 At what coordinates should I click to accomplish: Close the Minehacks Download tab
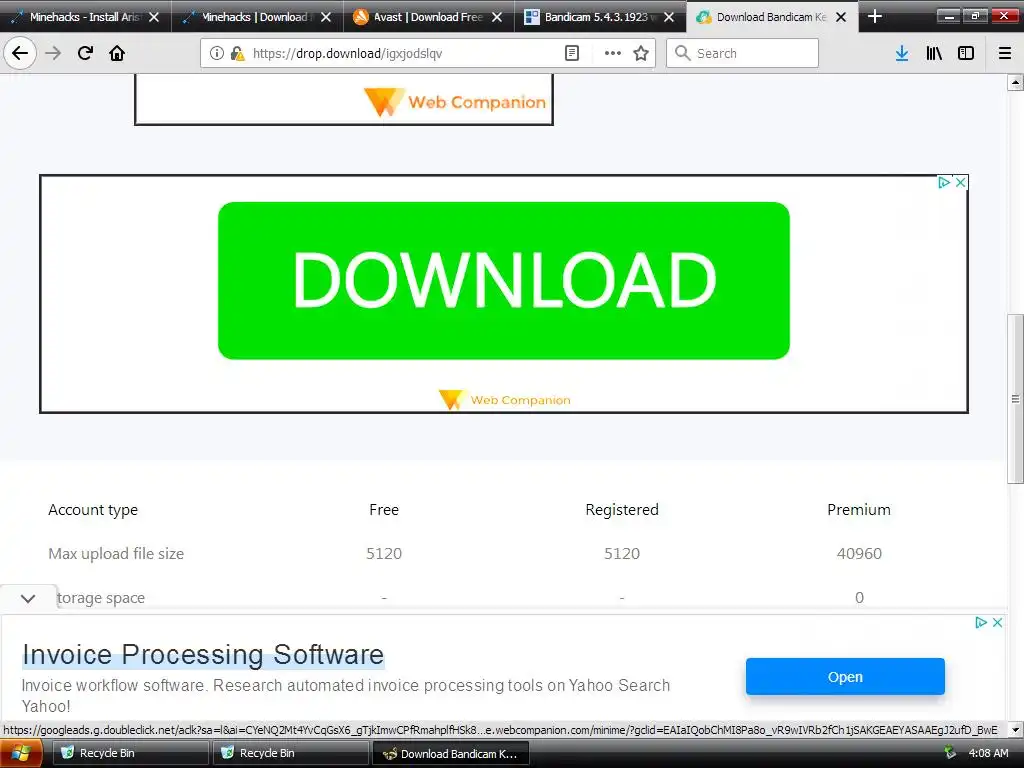tap(325, 17)
